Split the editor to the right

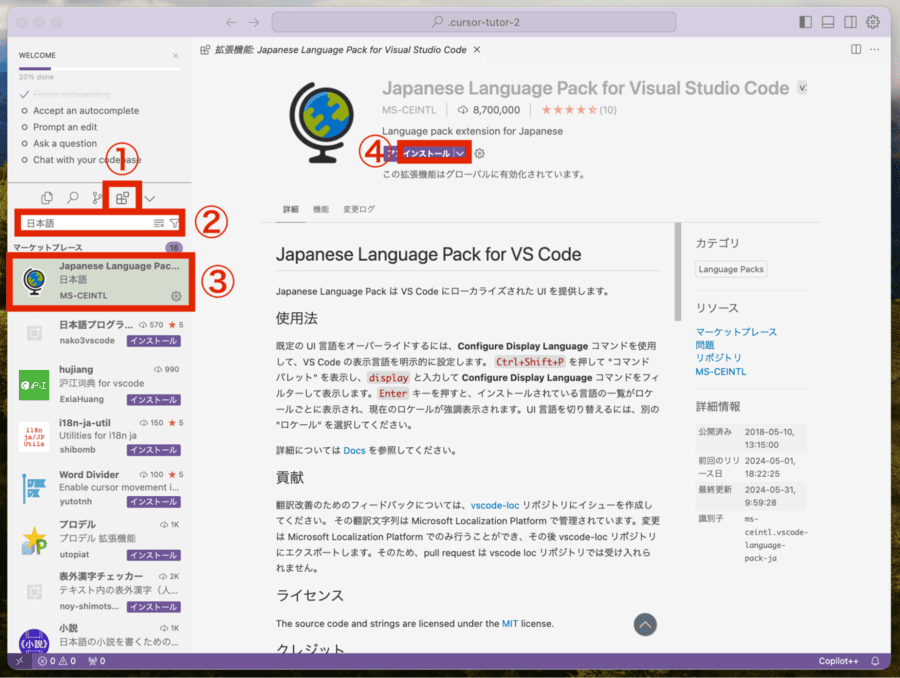click(x=856, y=49)
